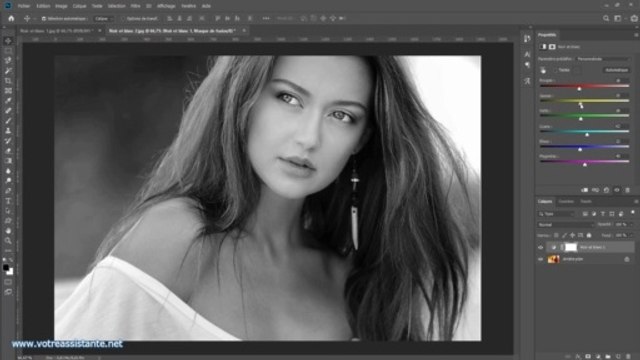
Task: Open the three-dots more options in options bar
Action: pos(266,18)
